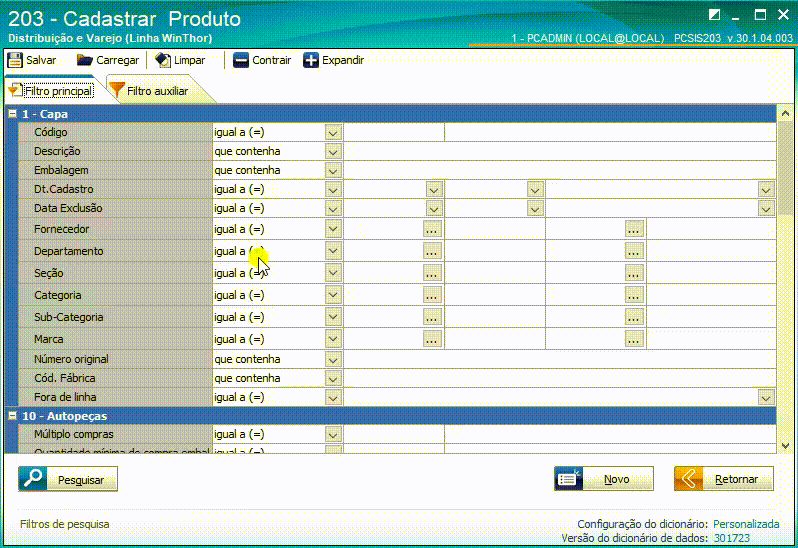
Task: Click the Limpar eraser button
Action: click(x=180, y=60)
